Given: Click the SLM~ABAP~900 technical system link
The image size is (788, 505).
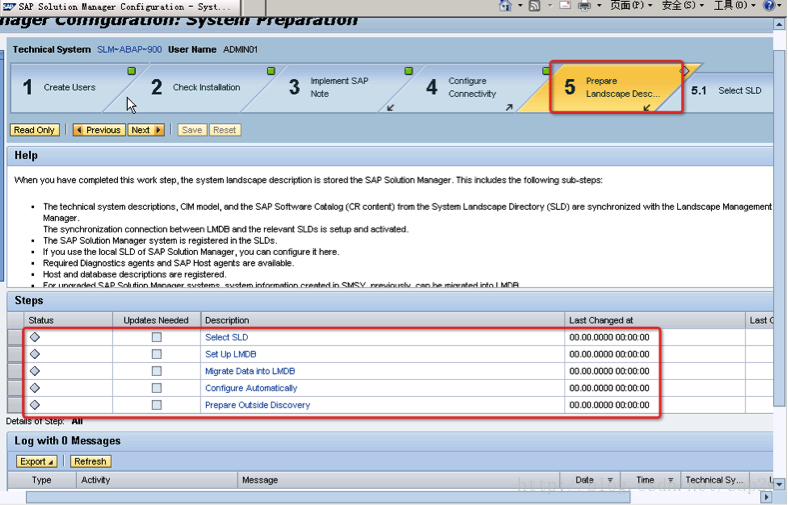Looking at the screenshot, I should coord(129,49).
